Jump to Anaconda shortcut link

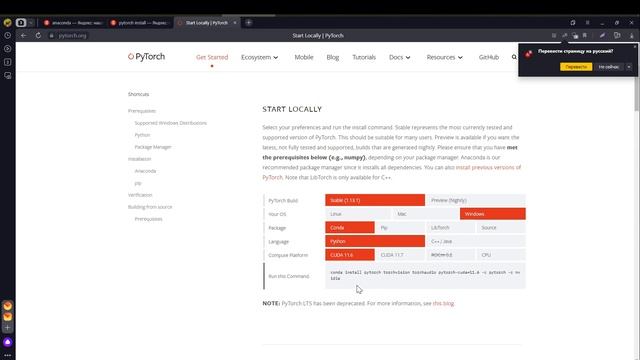tap(145, 171)
